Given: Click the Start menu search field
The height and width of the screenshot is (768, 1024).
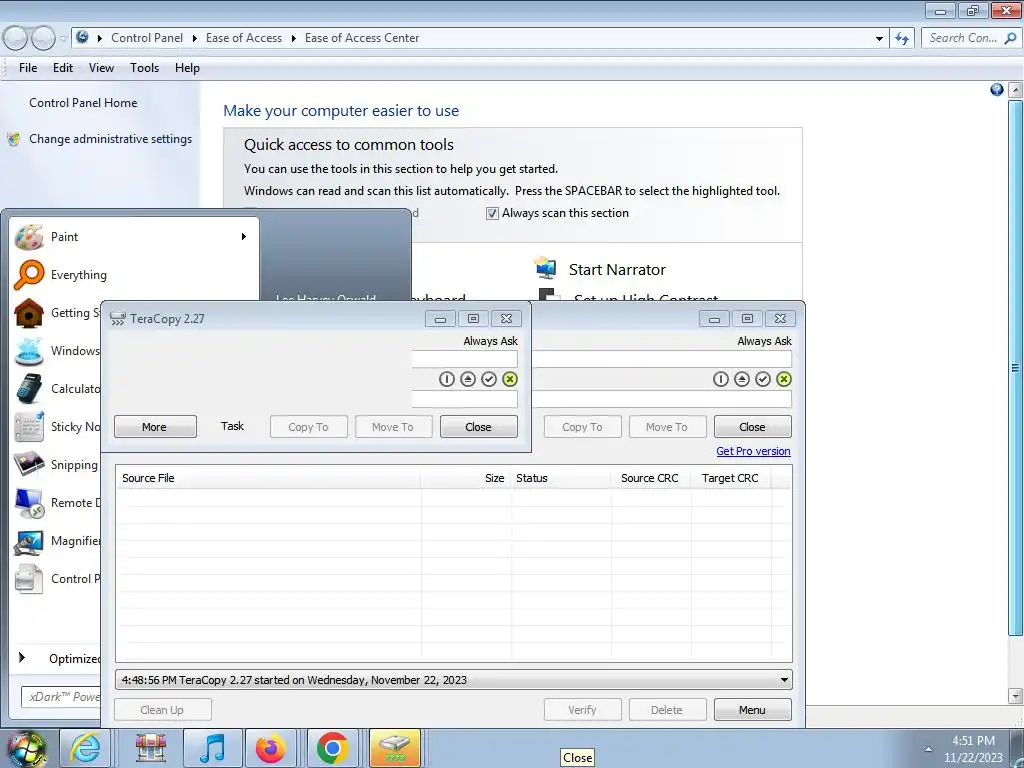Looking at the screenshot, I should pos(61,697).
